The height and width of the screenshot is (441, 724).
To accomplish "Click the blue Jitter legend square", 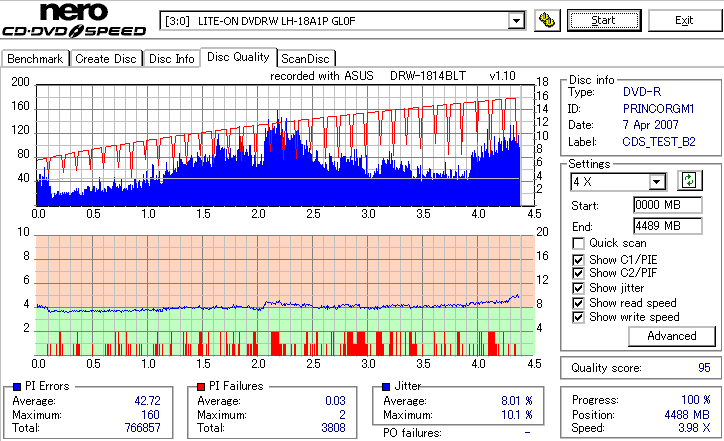I will click(x=386, y=387).
